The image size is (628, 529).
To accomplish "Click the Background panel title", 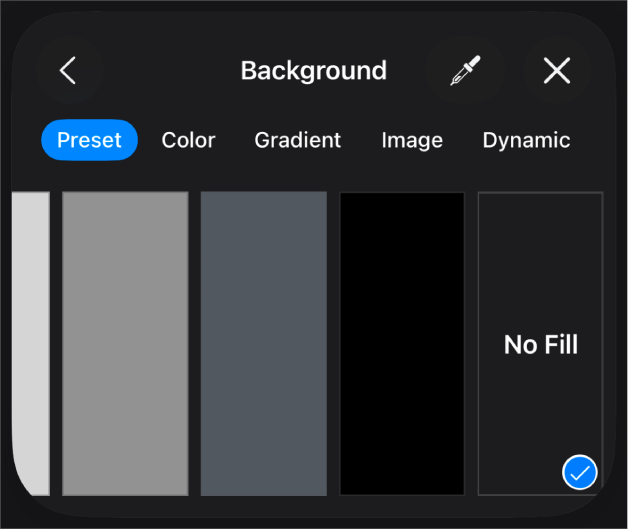I will [313, 71].
